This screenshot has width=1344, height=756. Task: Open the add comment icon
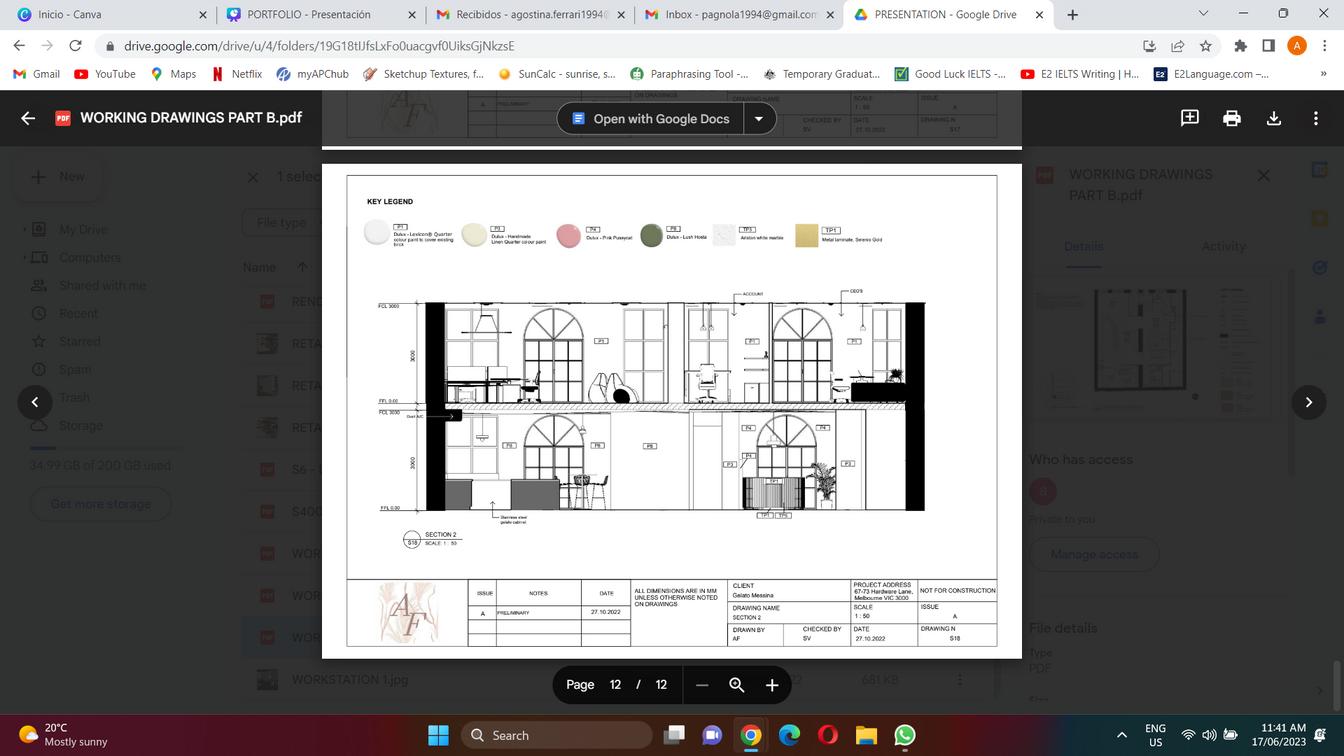pyautogui.click(x=1190, y=118)
